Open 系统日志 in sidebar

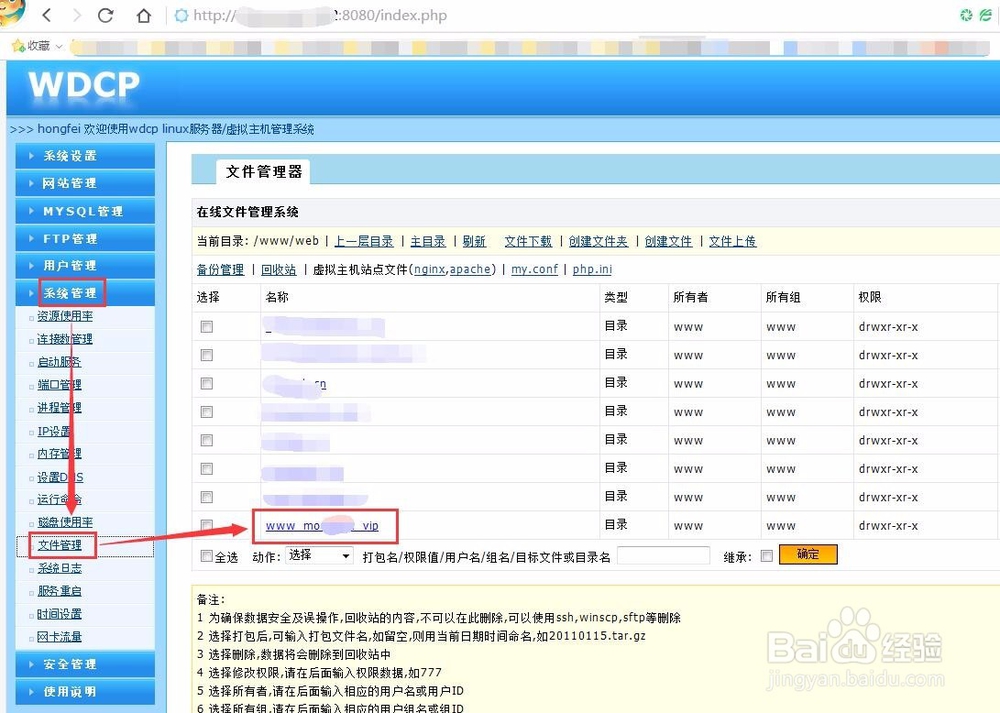[59, 568]
